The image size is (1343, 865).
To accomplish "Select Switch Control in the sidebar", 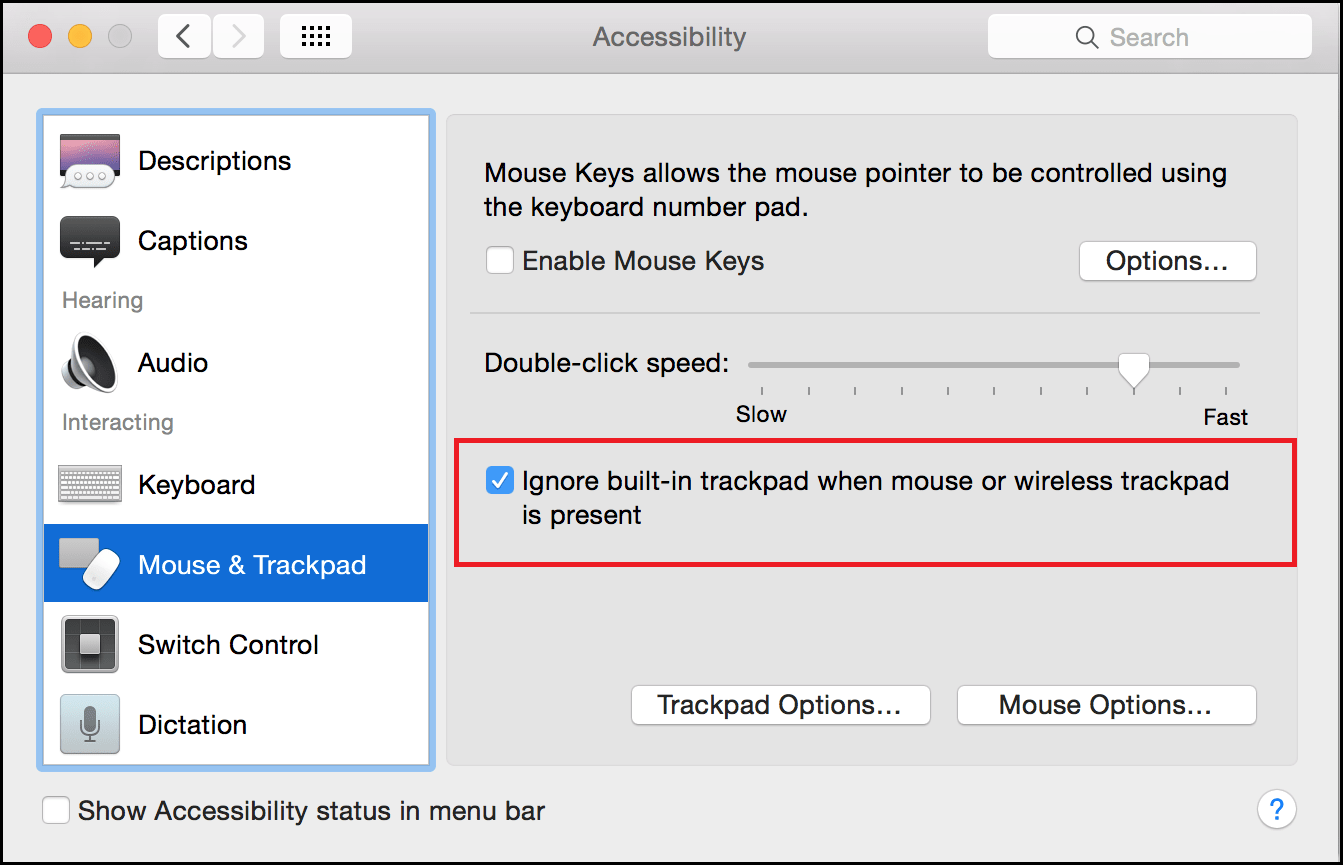I will click(228, 644).
